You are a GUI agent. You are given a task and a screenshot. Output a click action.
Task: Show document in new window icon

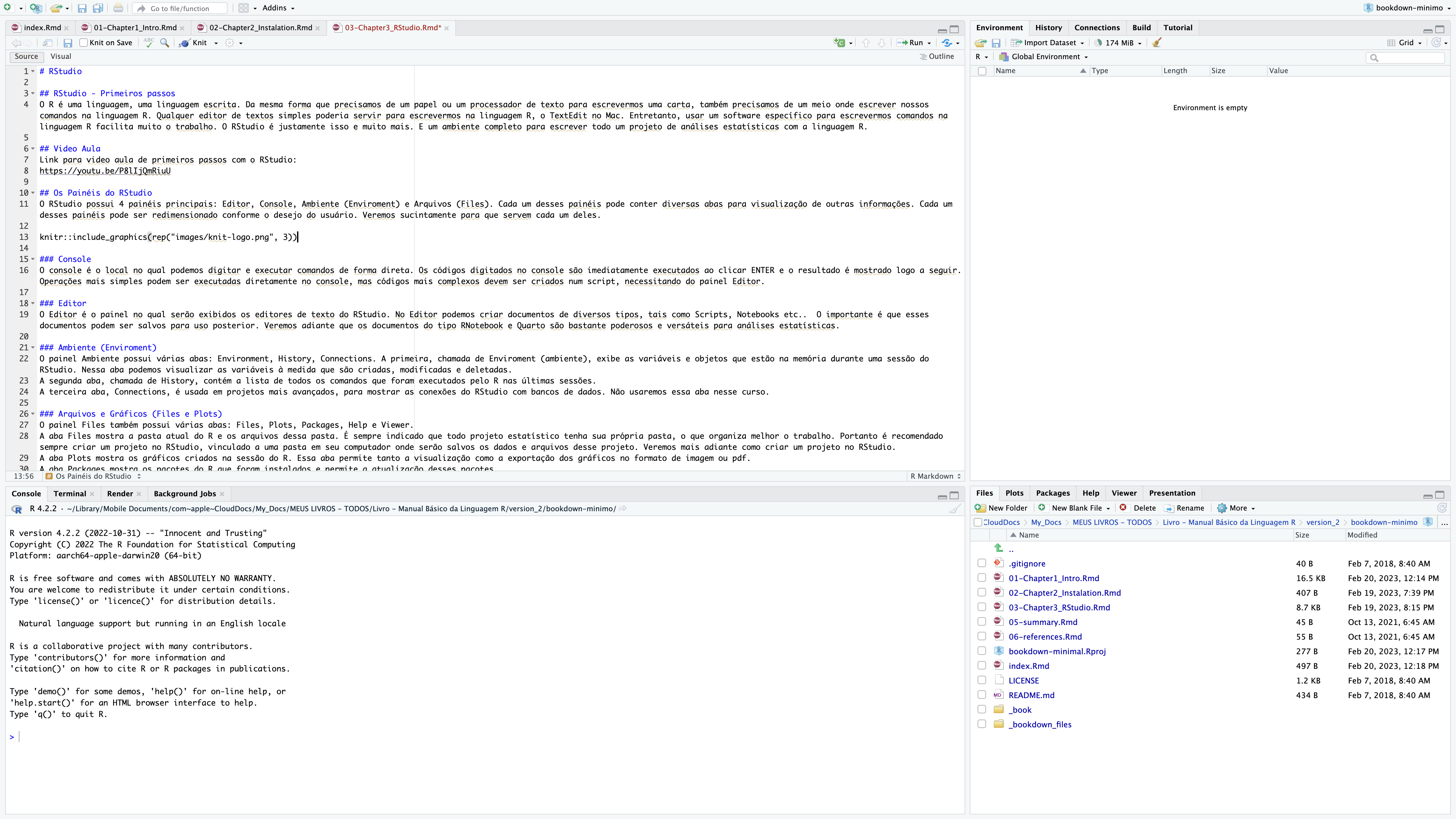[x=47, y=43]
